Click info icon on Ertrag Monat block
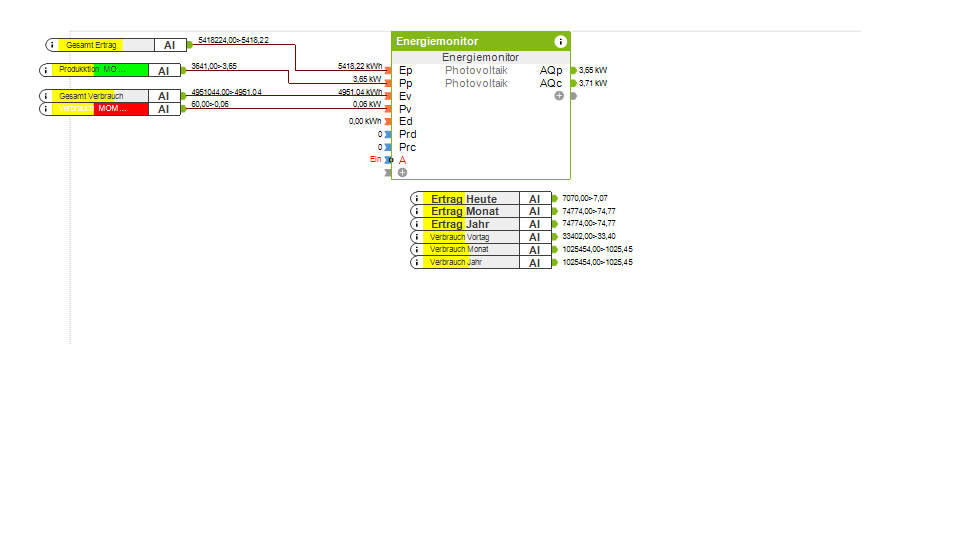 tap(417, 211)
